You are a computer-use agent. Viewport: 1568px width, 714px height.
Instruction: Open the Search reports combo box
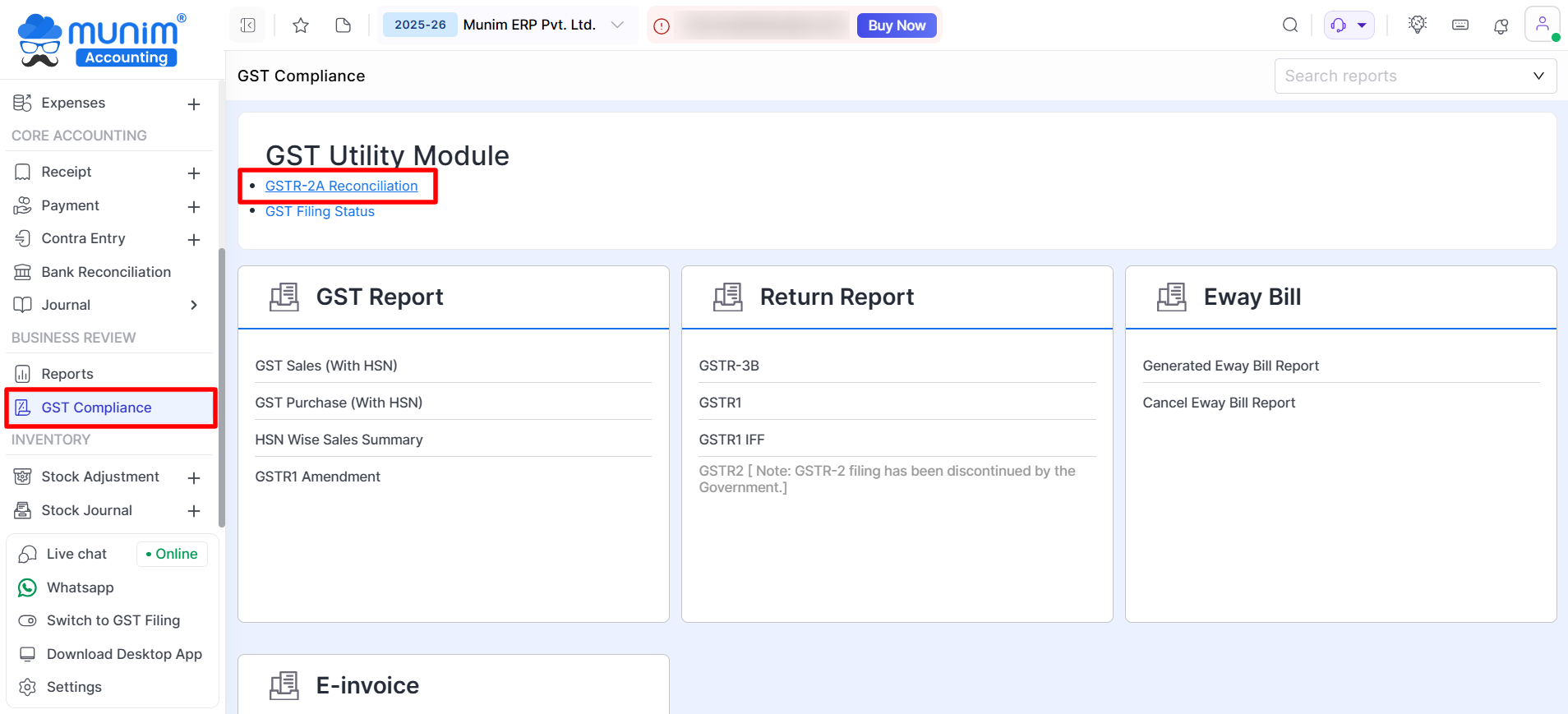[x=1414, y=76]
